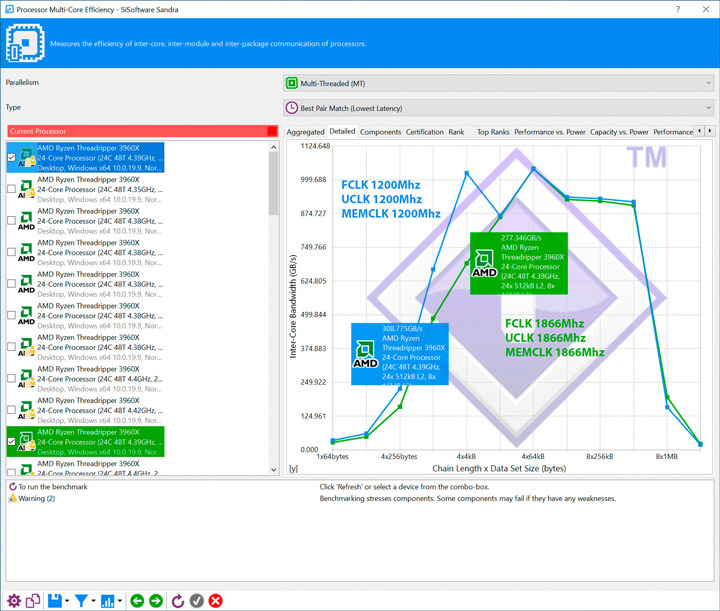Image resolution: width=720 pixels, height=611 pixels.
Task: Click the blue bar chart icon
Action: pos(107,600)
